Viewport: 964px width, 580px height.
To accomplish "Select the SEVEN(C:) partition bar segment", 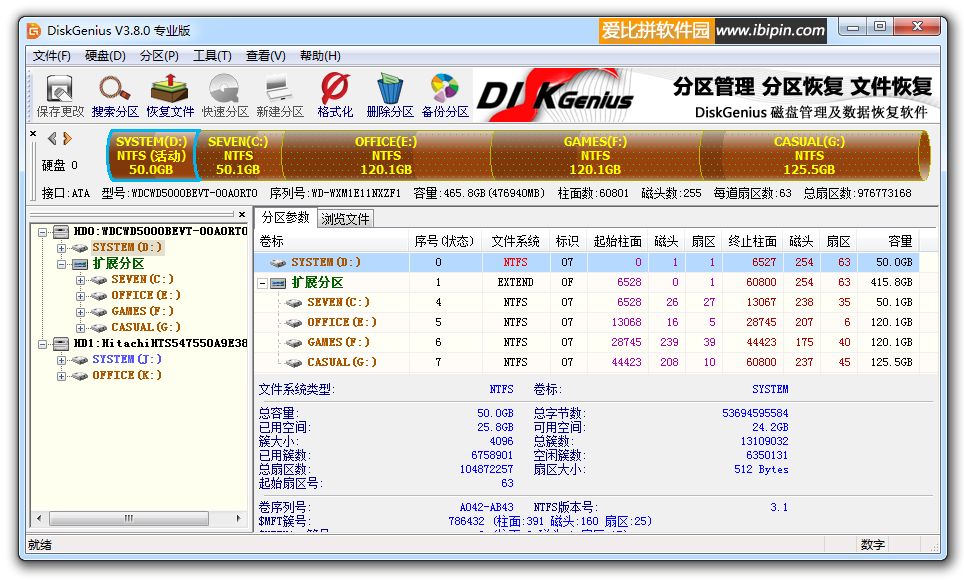I will point(239,155).
